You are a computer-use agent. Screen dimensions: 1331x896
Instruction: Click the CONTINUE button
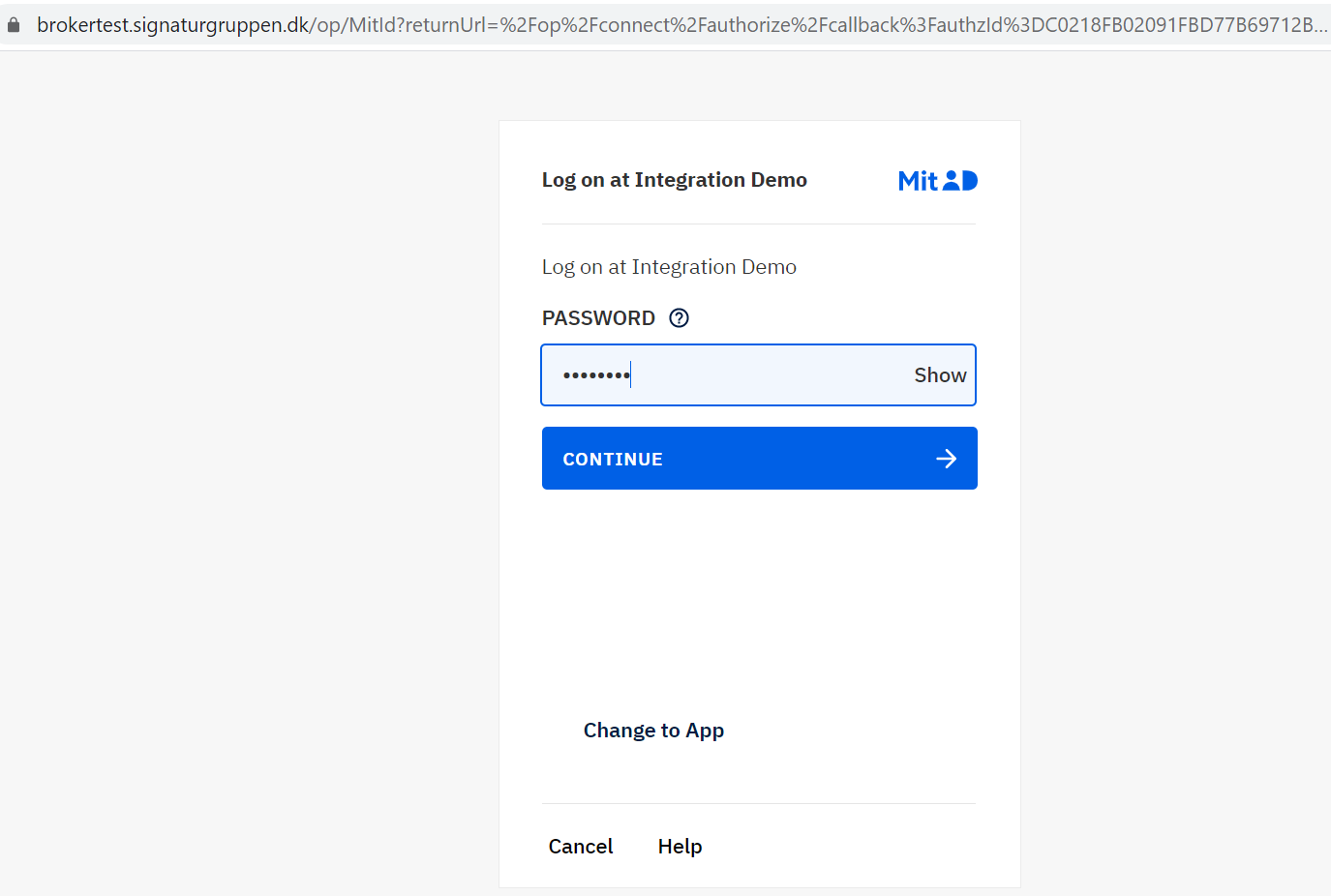(x=760, y=459)
